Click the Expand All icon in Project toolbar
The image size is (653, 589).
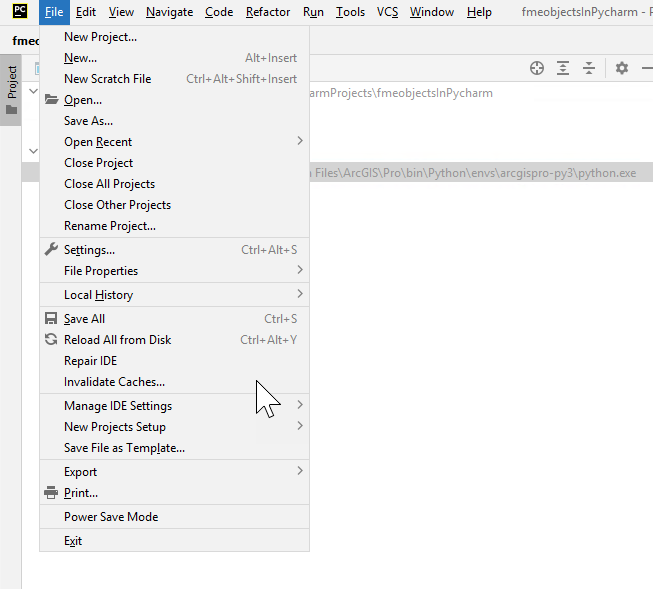click(563, 68)
